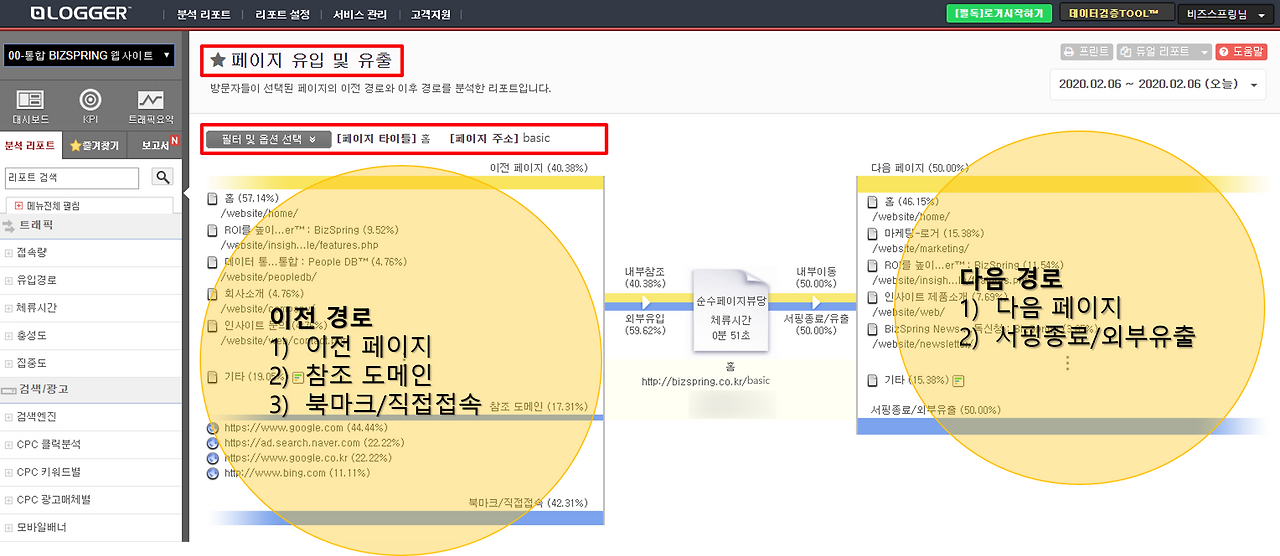Click the report search magnifier icon
The width and height of the screenshot is (1280, 556).
tap(162, 178)
